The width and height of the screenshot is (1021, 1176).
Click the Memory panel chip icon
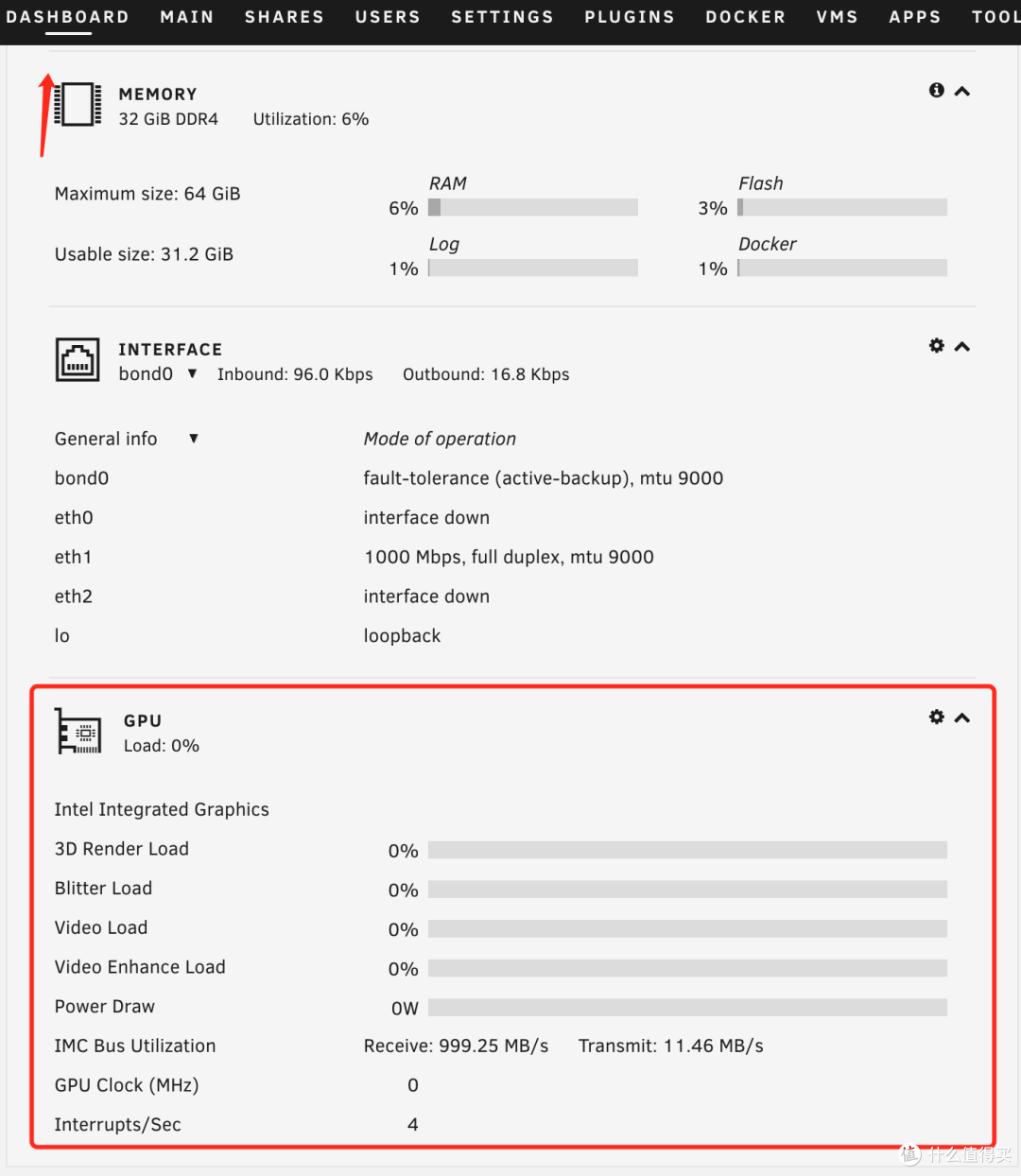(x=77, y=104)
